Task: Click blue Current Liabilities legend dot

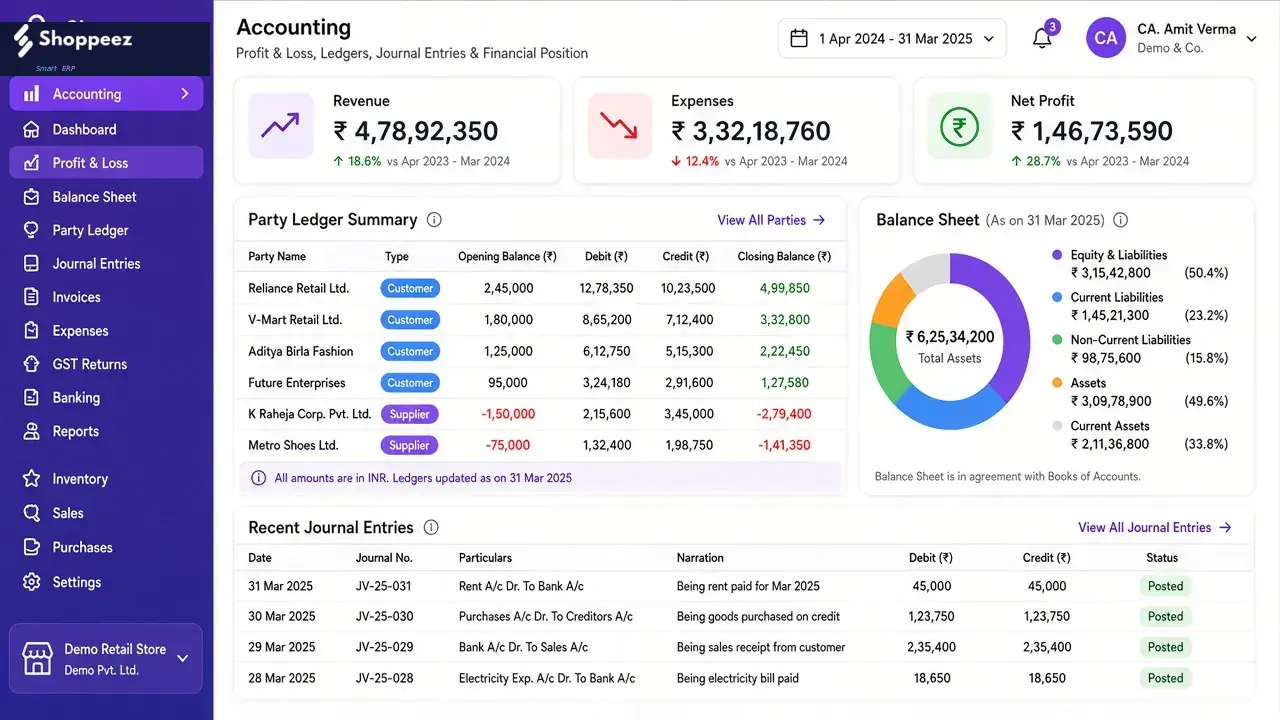Action: pos(1057,297)
